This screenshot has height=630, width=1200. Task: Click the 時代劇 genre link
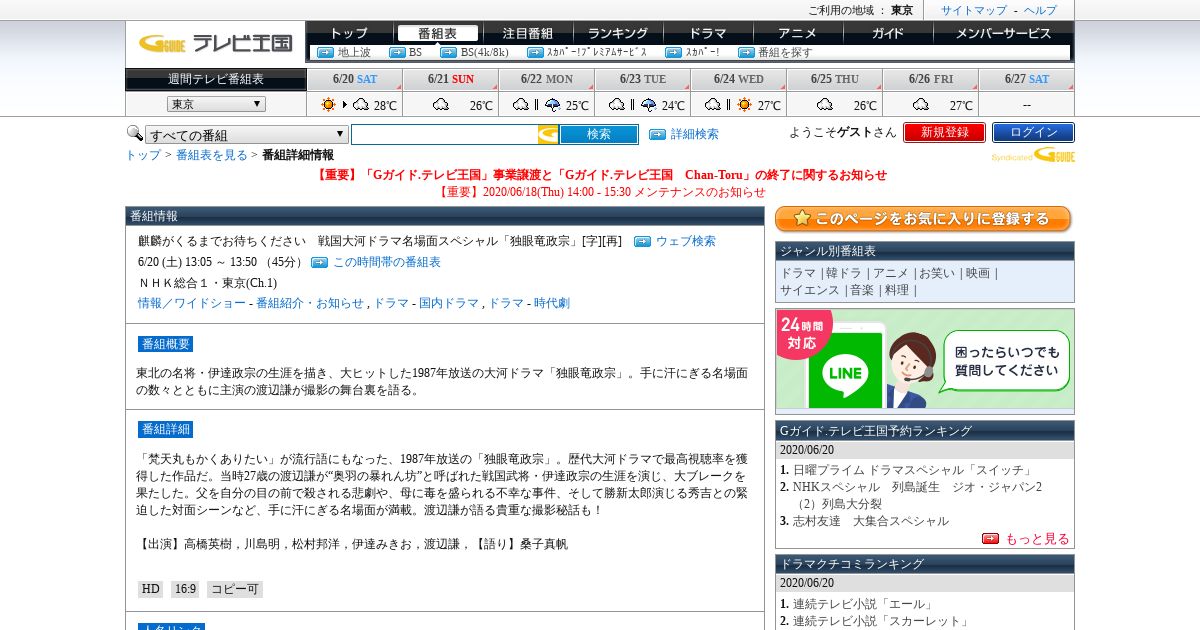tap(552, 303)
